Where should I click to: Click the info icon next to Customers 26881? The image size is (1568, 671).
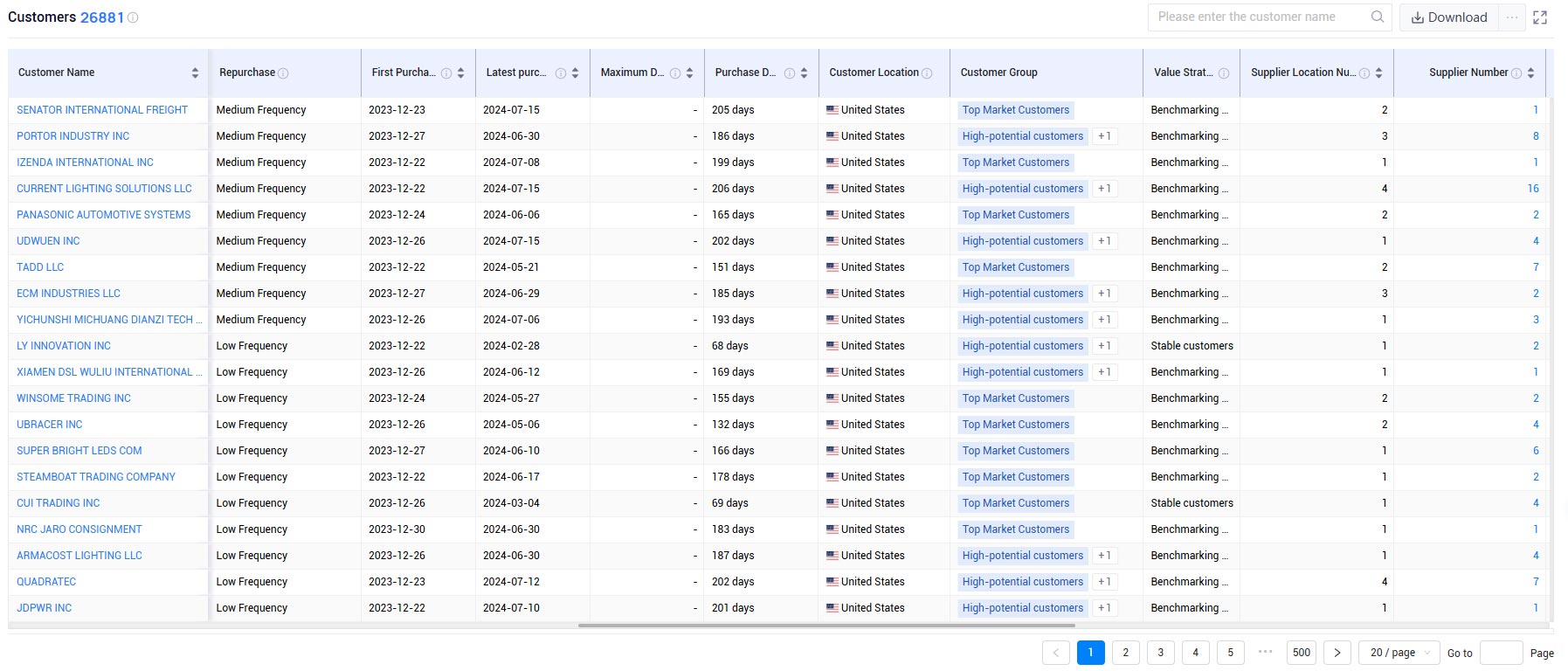tap(133, 17)
